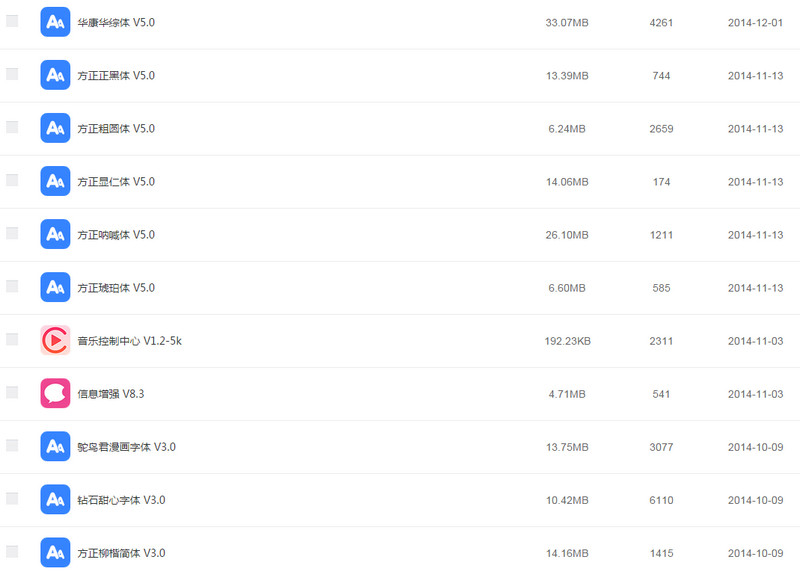Click the font icon beside 方正柳楷简体
The height and width of the screenshot is (572, 800).
coord(55,552)
